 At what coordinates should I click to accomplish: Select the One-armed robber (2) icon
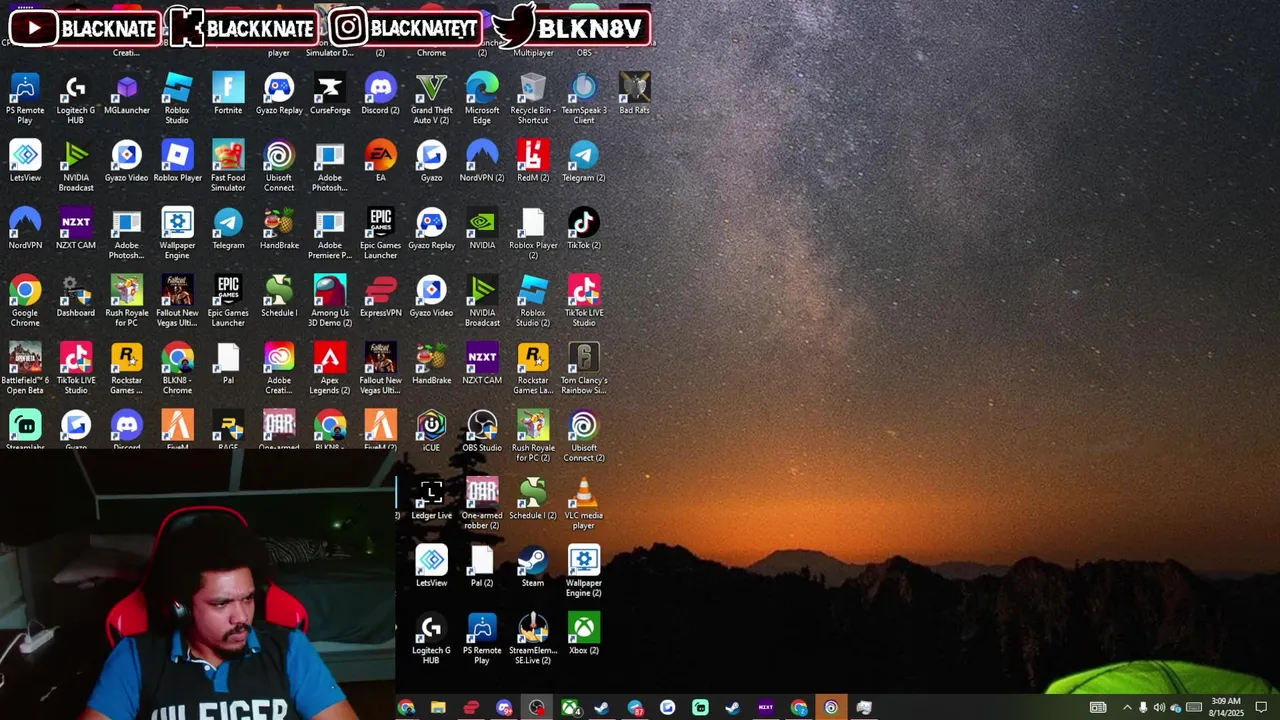pos(482,504)
